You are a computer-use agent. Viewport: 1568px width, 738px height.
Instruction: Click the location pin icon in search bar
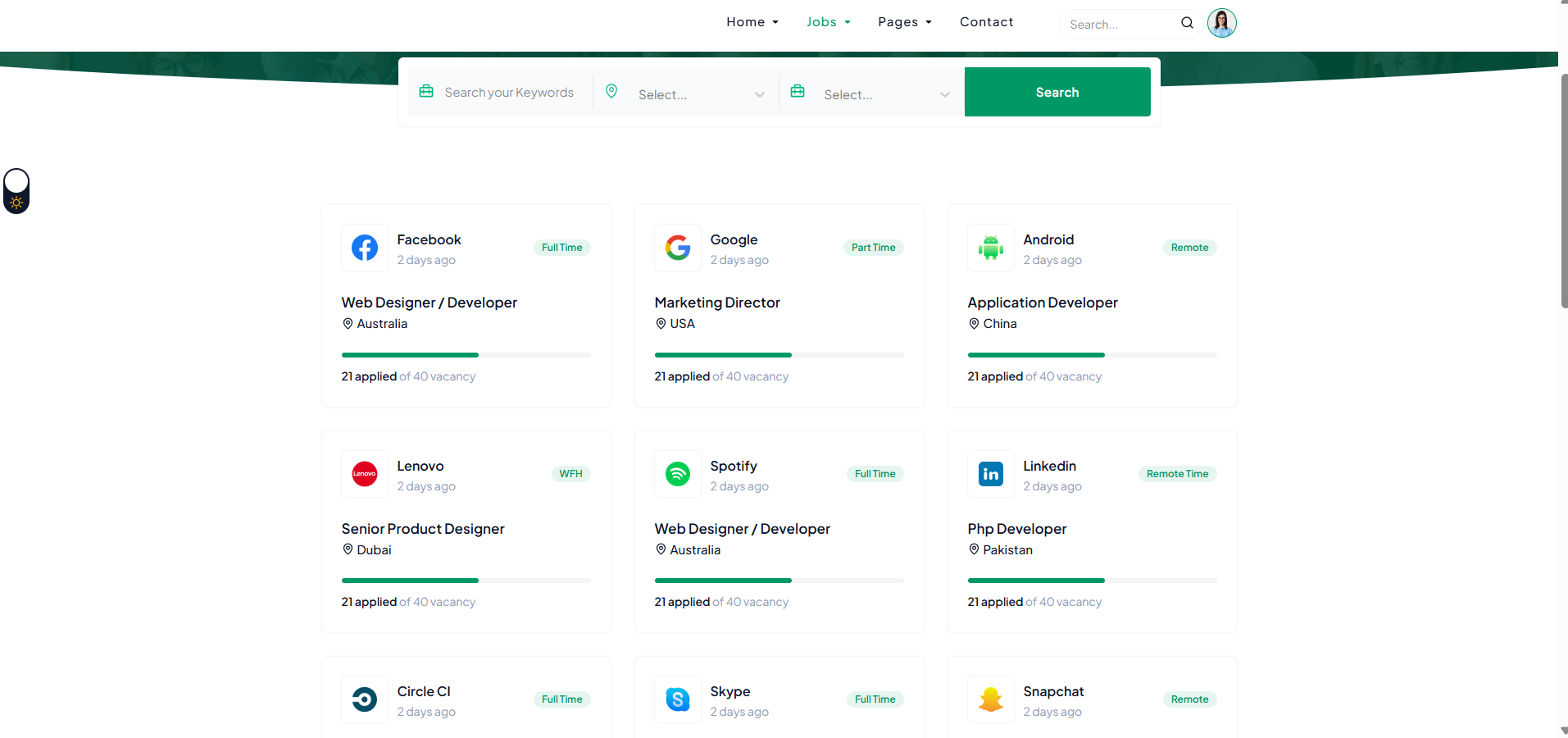click(x=611, y=91)
